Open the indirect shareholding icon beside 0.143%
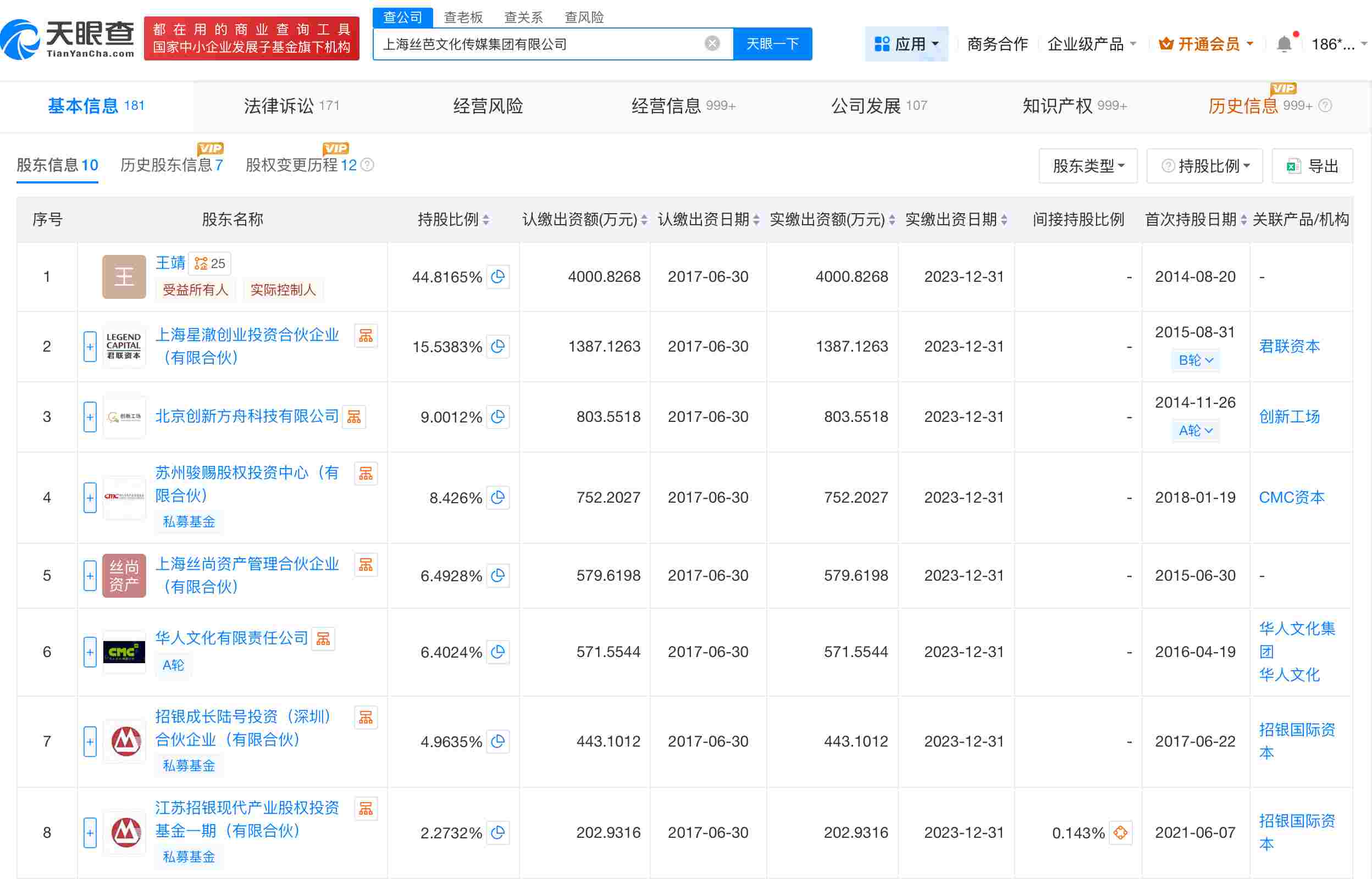This screenshot has width=1372, height=879. [x=1120, y=833]
